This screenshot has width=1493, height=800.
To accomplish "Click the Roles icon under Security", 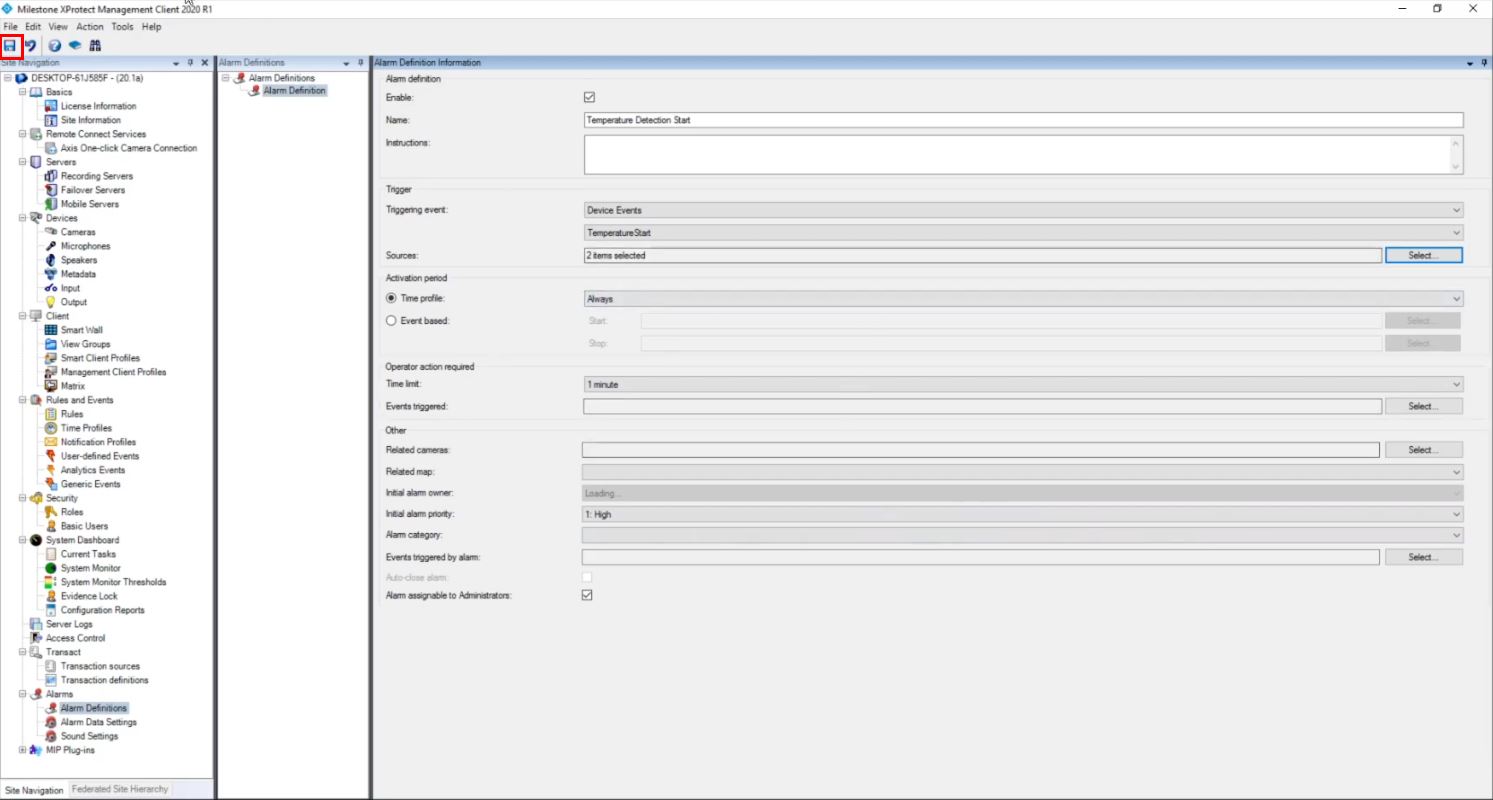I will click(x=52, y=512).
